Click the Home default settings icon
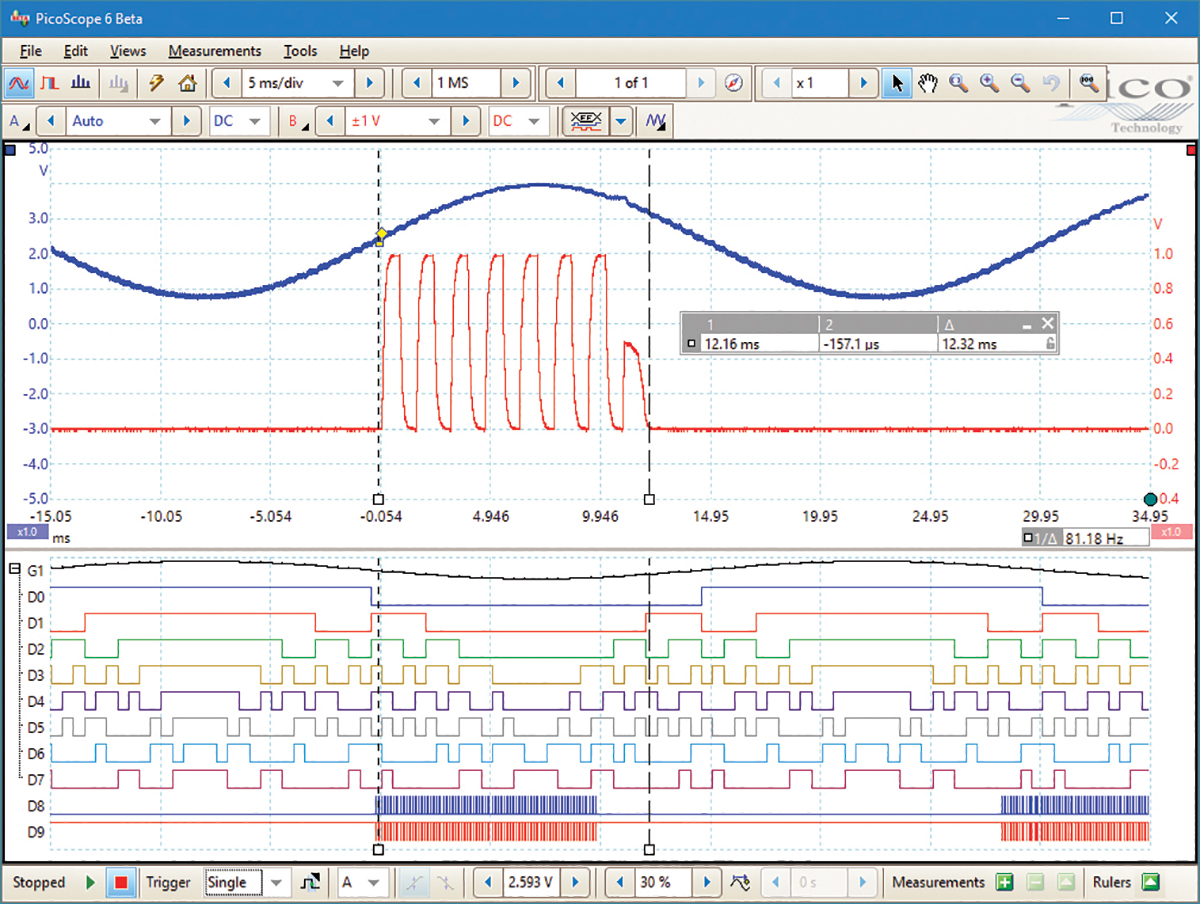 (188, 84)
